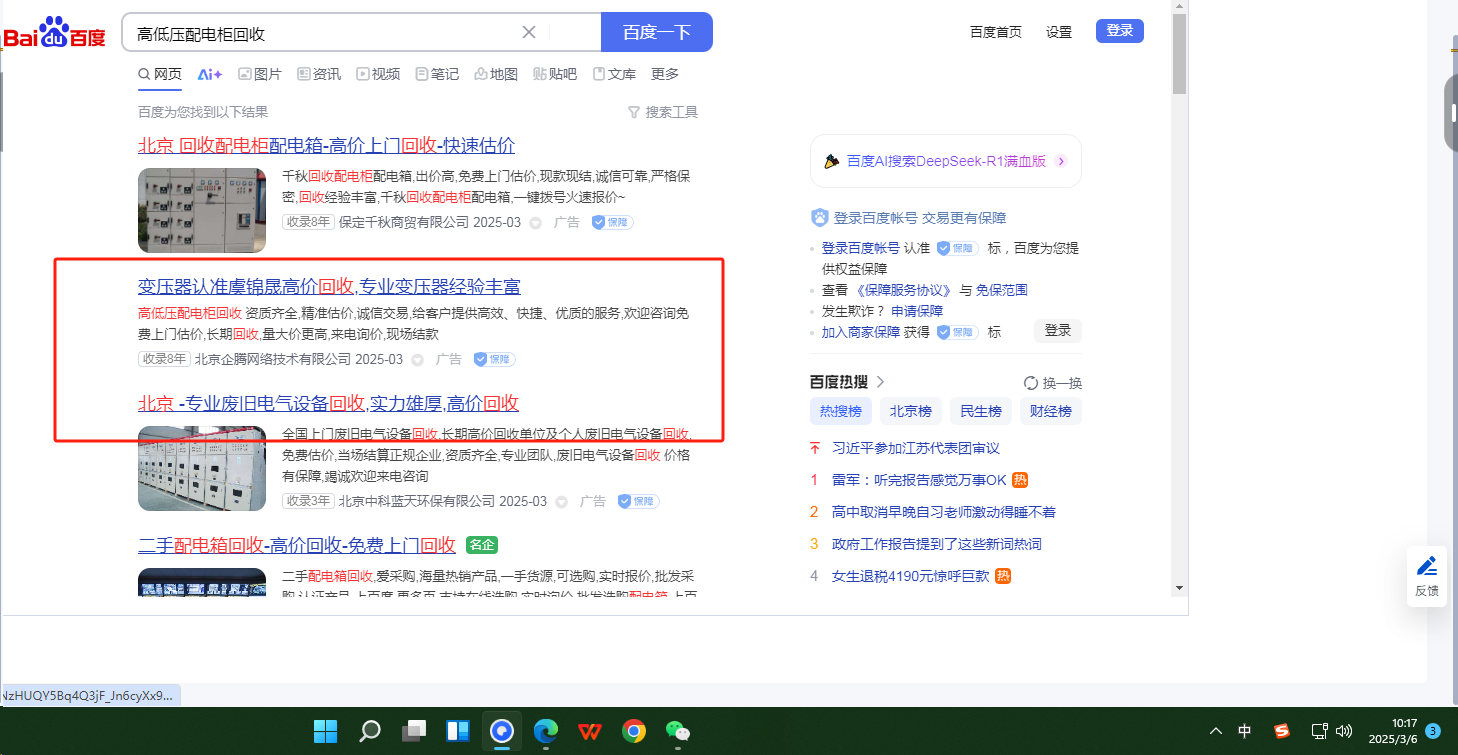
Task: Click the DeepSeek-R1 AI search banner
Action: tap(945, 161)
